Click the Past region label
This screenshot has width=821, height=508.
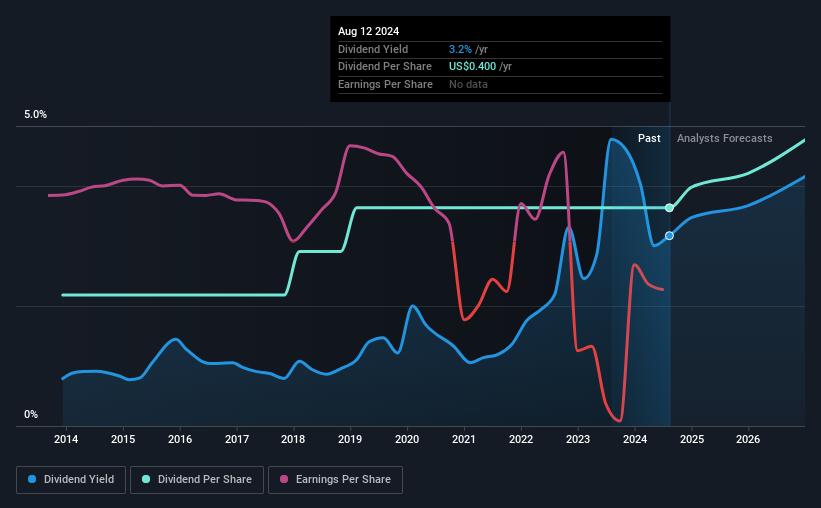649,138
